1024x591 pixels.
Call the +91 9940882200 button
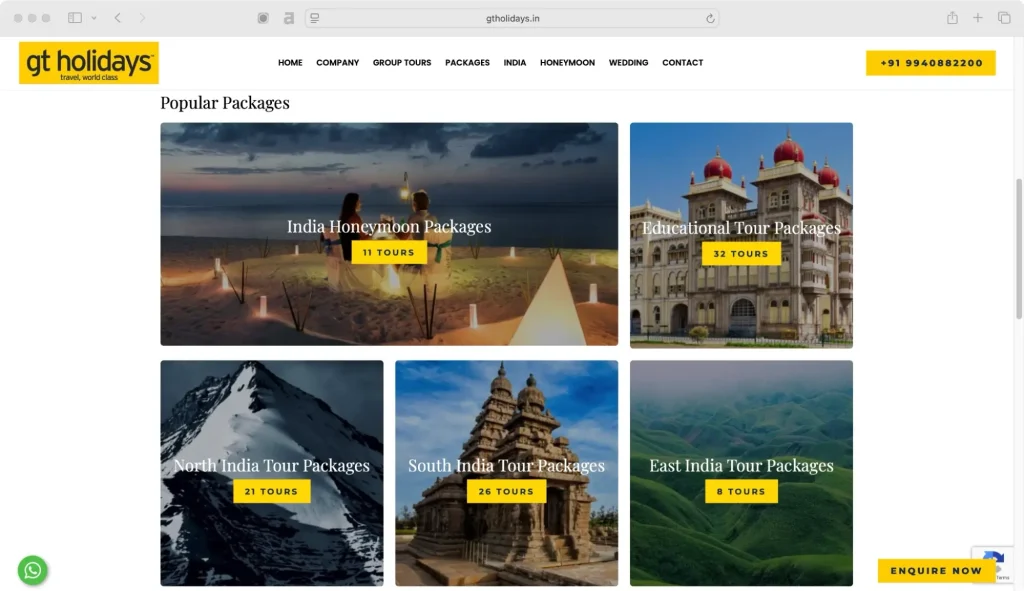coord(931,63)
